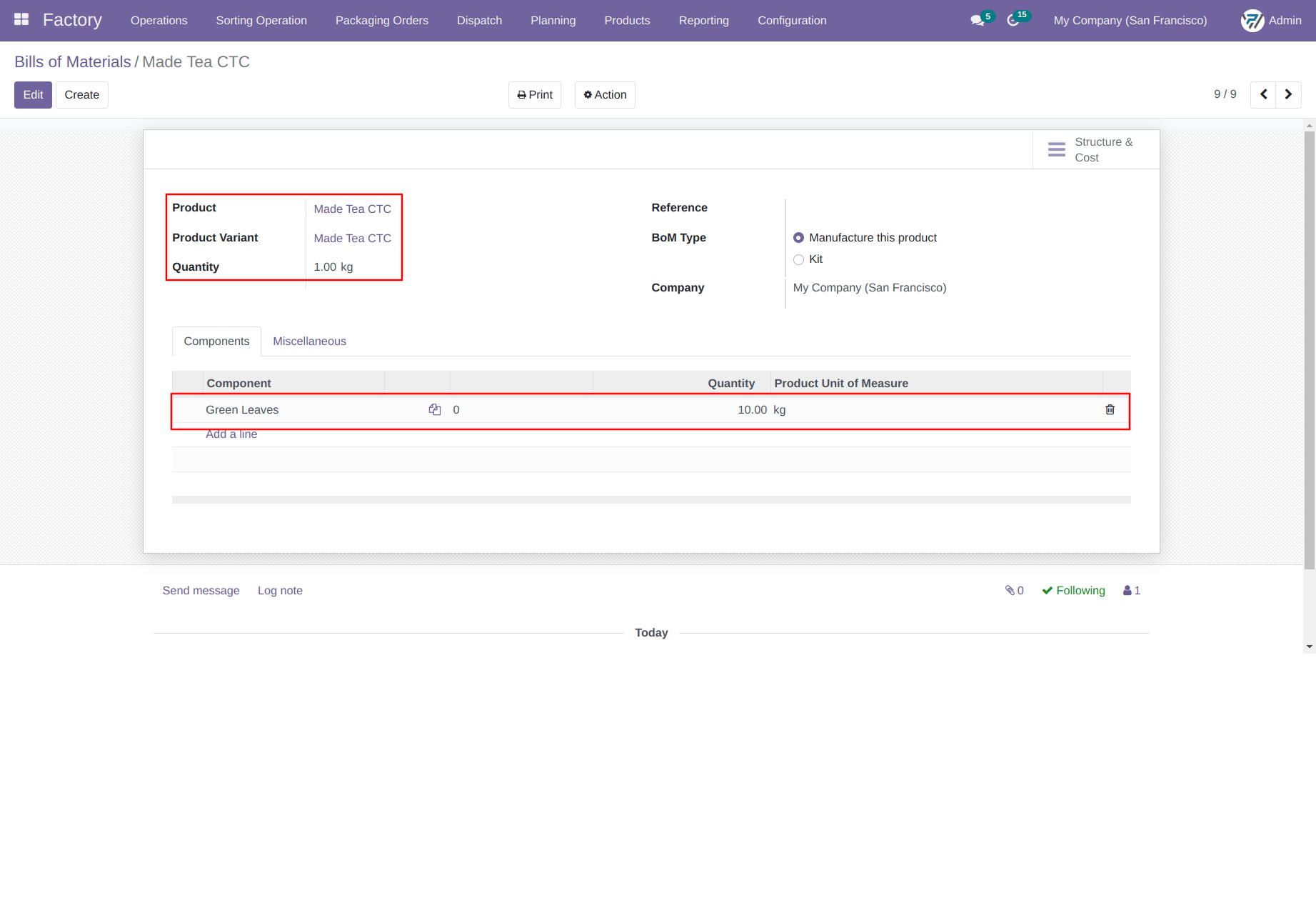Viewport: 1316px width, 908px height.
Task: Toggle the Following subscription
Action: [x=1073, y=590]
